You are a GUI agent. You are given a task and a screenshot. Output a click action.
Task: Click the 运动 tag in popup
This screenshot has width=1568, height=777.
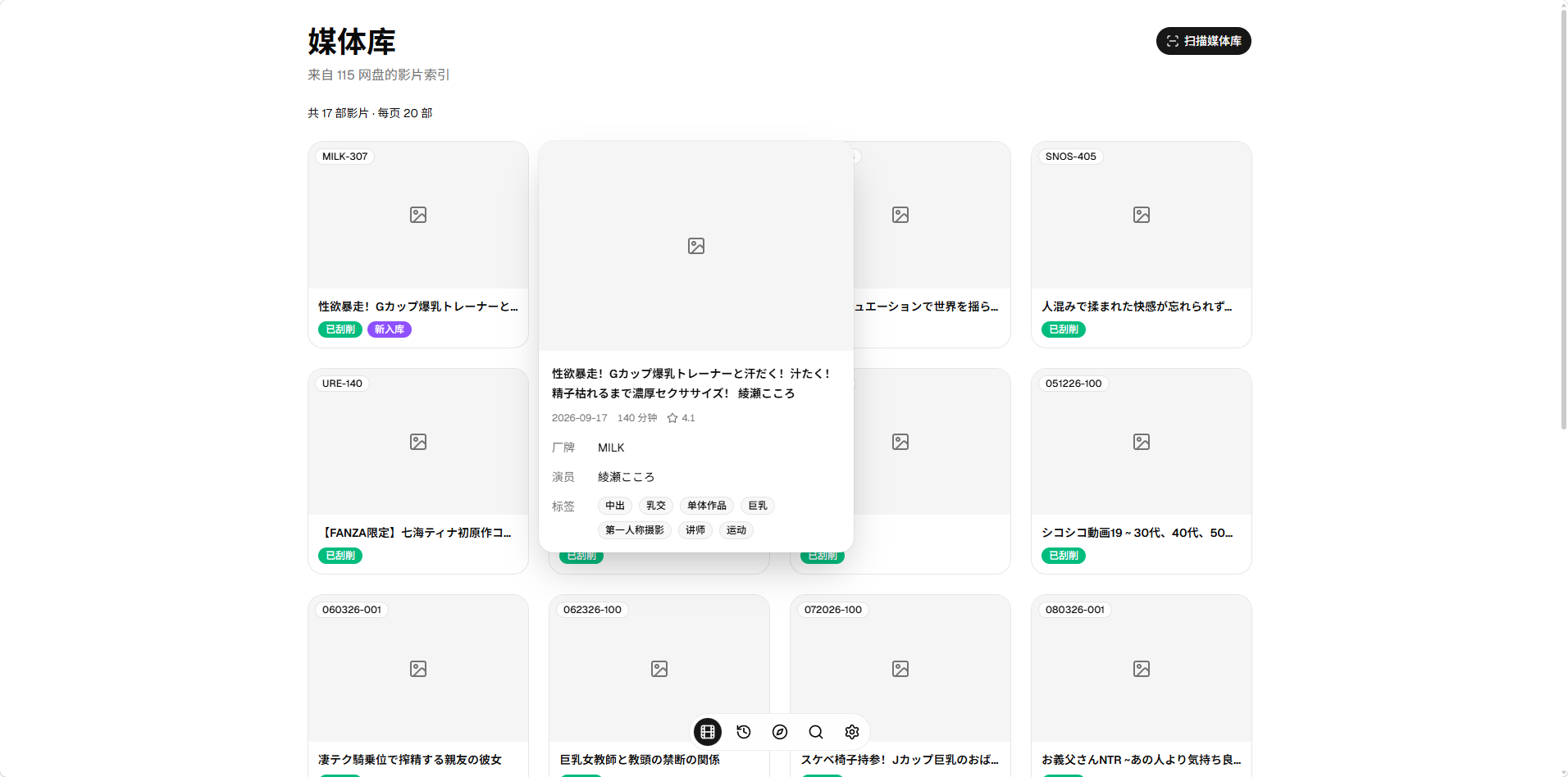coord(736,530)
